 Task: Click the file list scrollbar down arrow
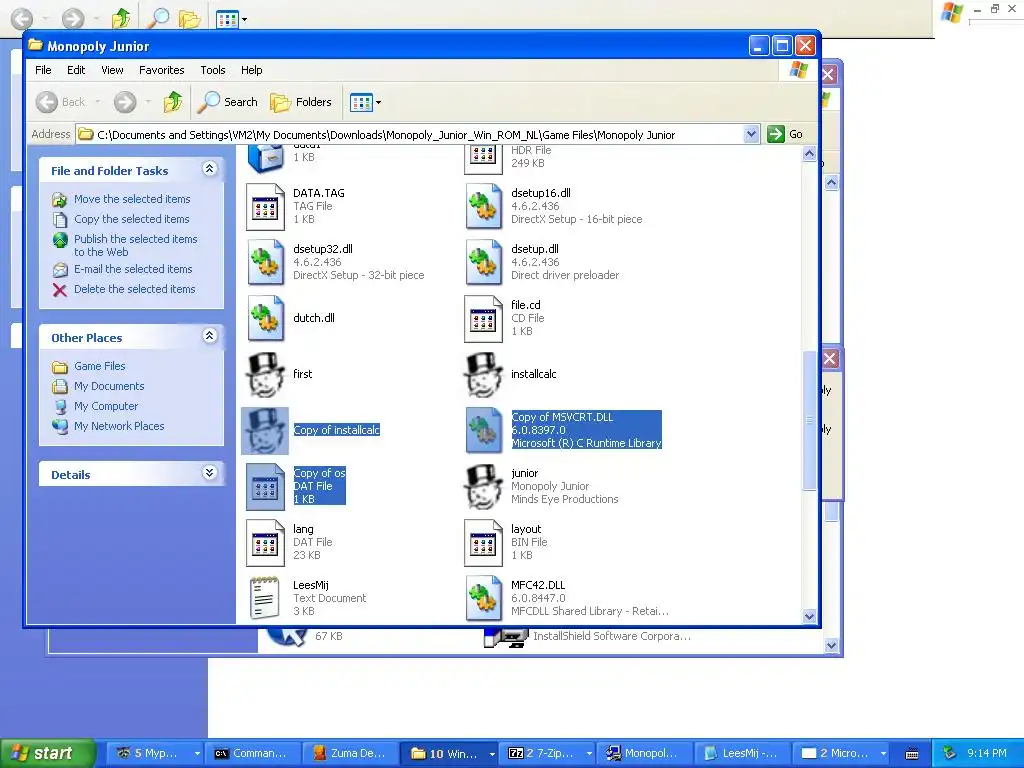810,616
